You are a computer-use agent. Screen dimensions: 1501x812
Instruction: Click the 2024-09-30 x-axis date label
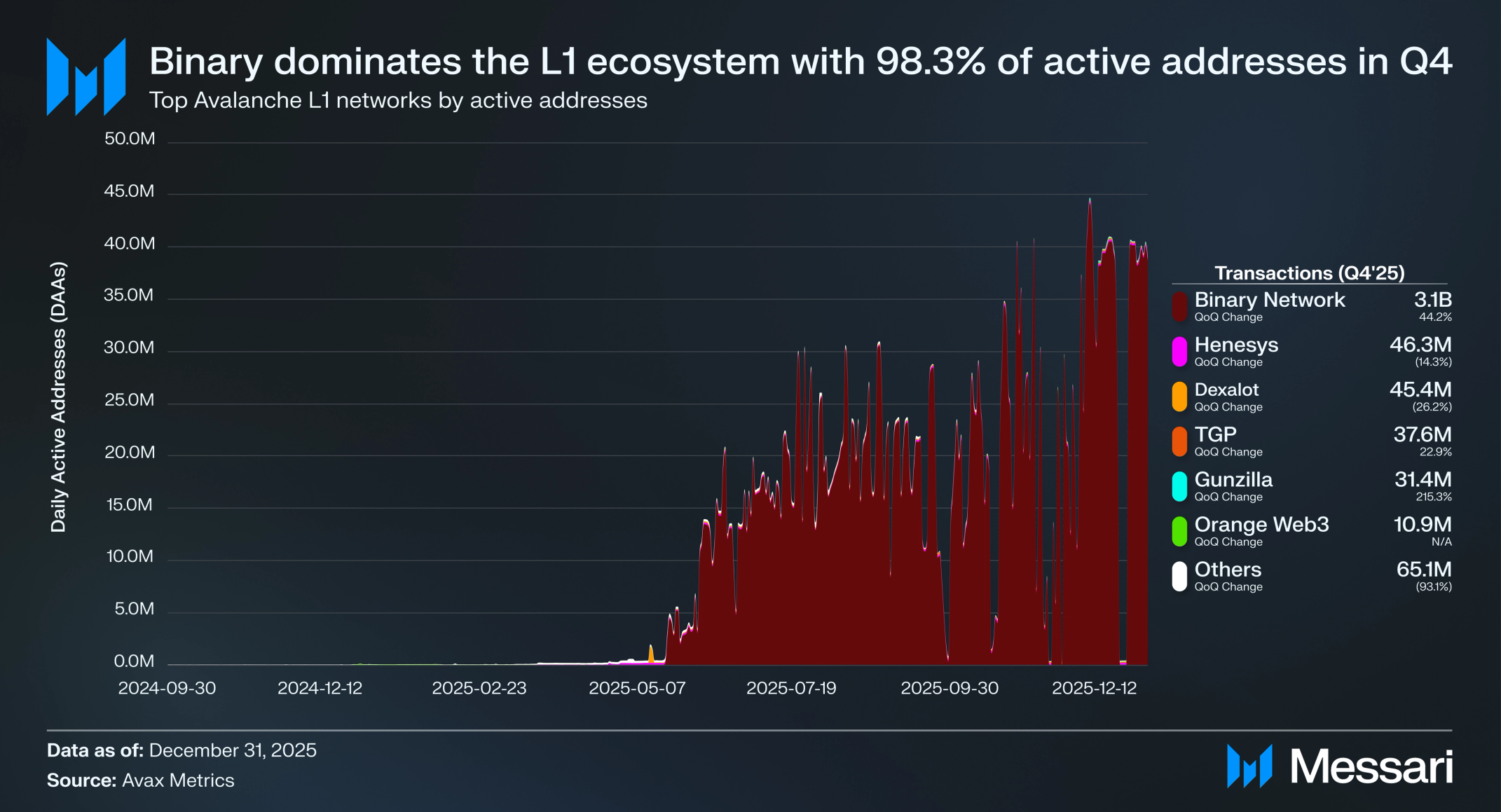(x=167, y=688)
